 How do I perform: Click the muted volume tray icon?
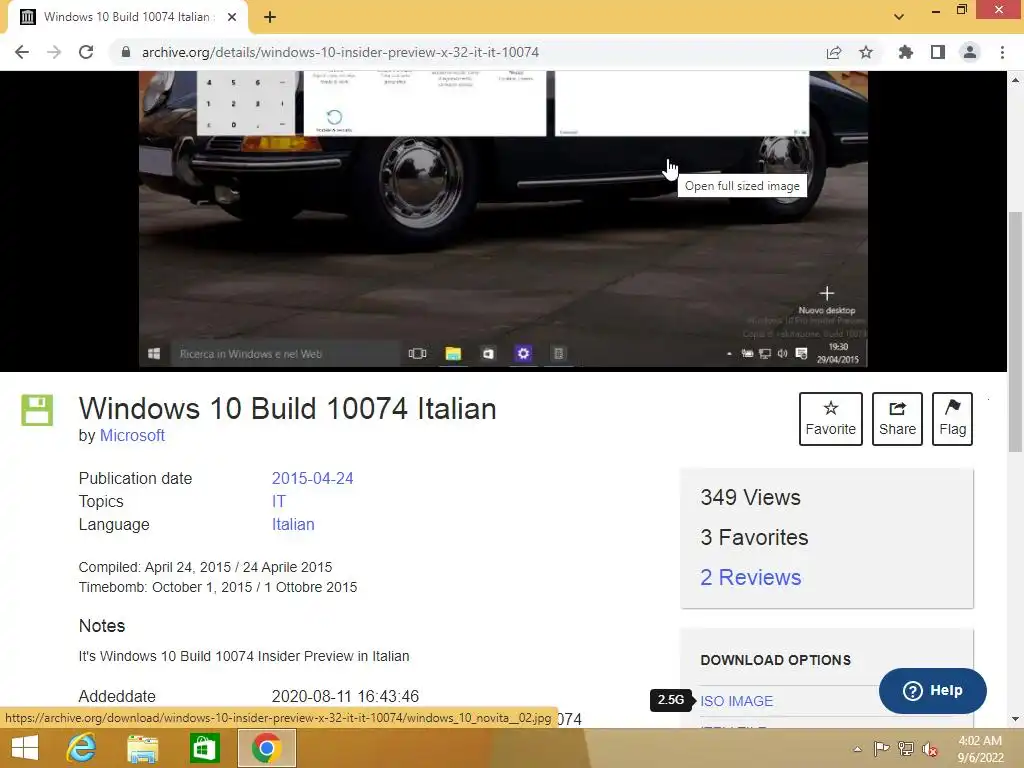(929, 749)
